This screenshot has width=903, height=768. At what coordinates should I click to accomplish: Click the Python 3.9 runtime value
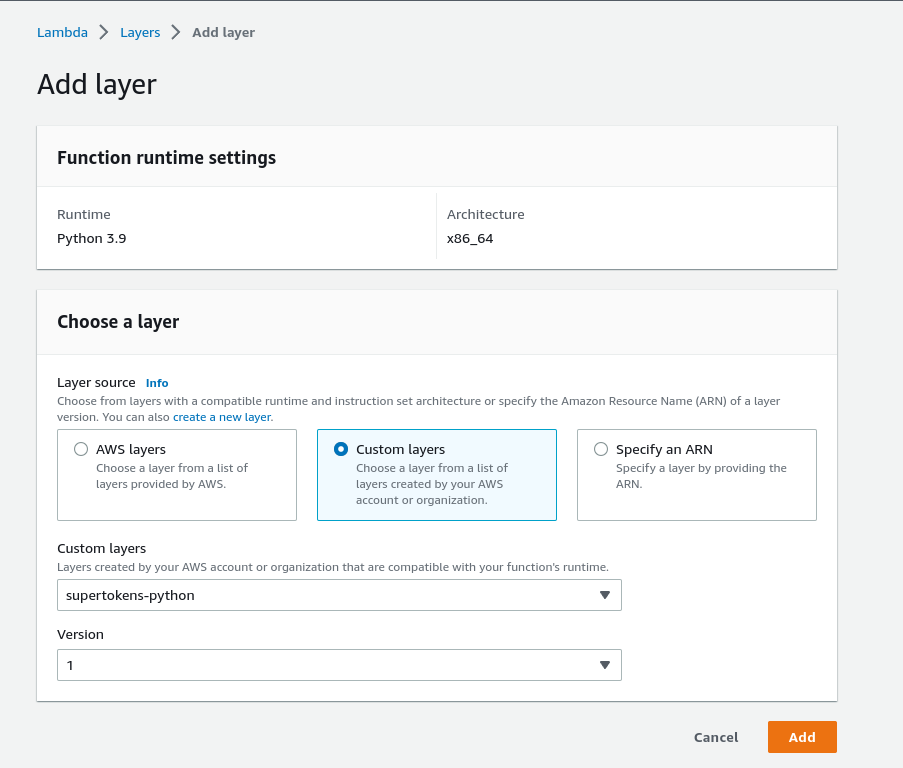pyautogui.click(x=91, y=238)
